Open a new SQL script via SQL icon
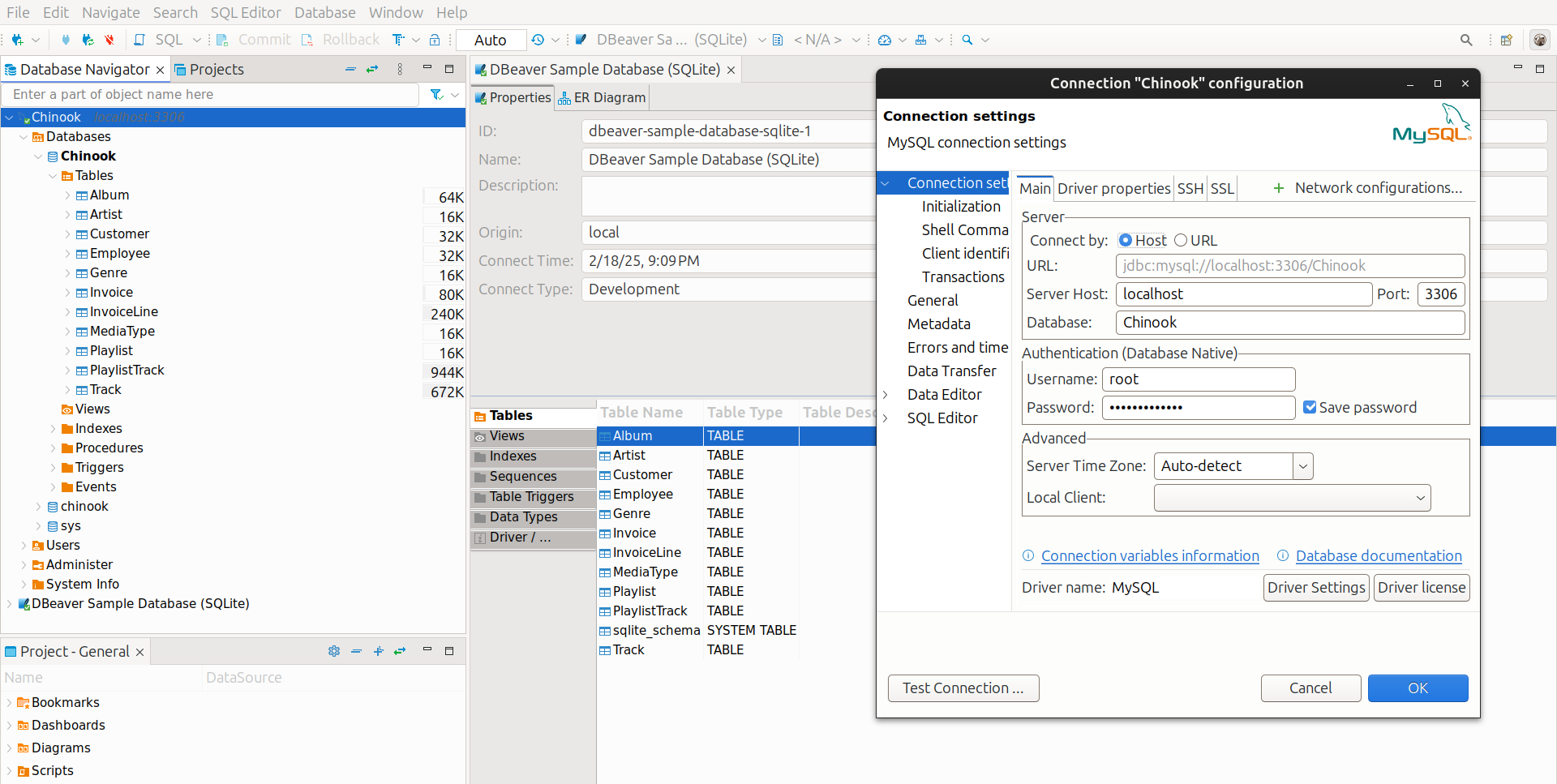The width and height of the screenshot is (1557, 784). click(139, 40)
